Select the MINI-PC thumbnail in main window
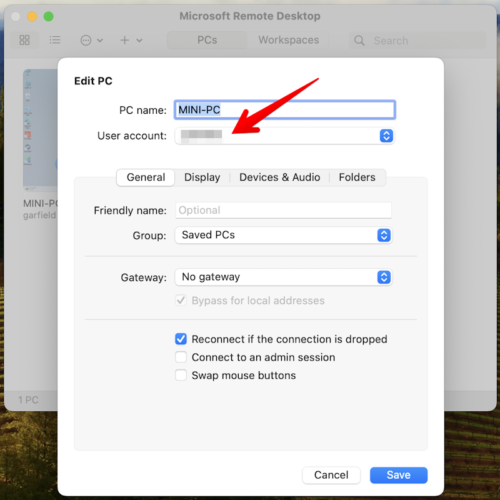 (40, 130)
